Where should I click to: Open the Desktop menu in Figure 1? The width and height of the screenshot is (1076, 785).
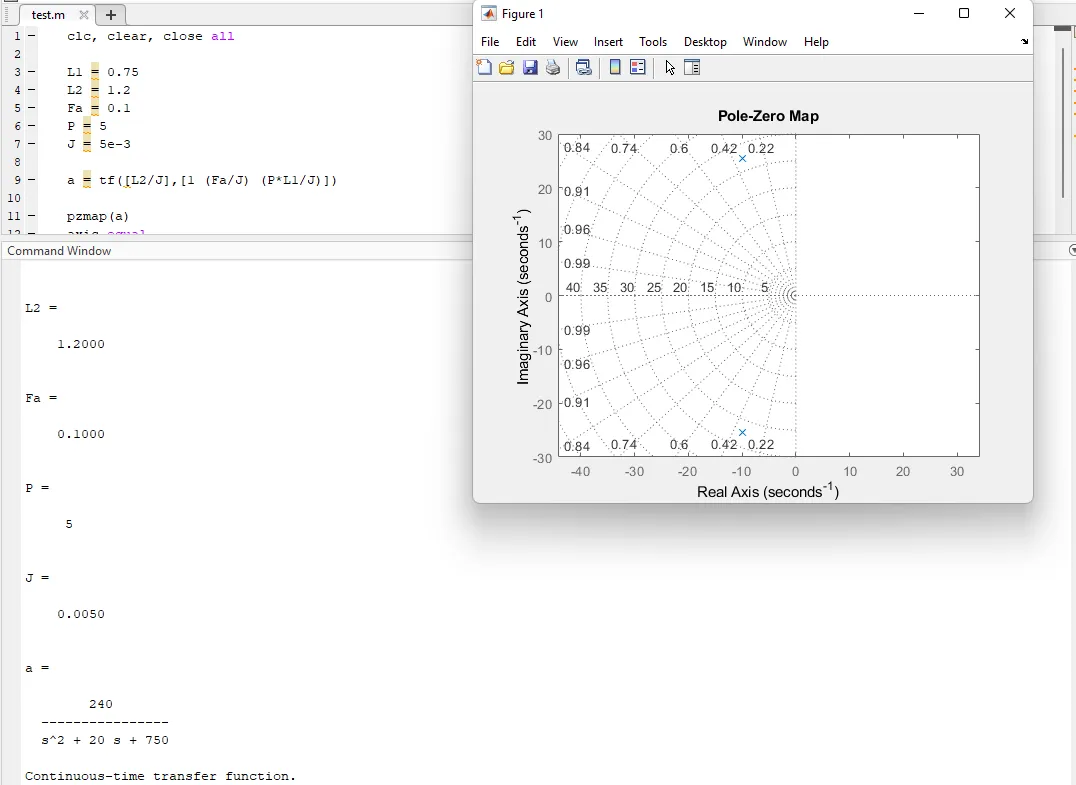(x=705, y=42)
